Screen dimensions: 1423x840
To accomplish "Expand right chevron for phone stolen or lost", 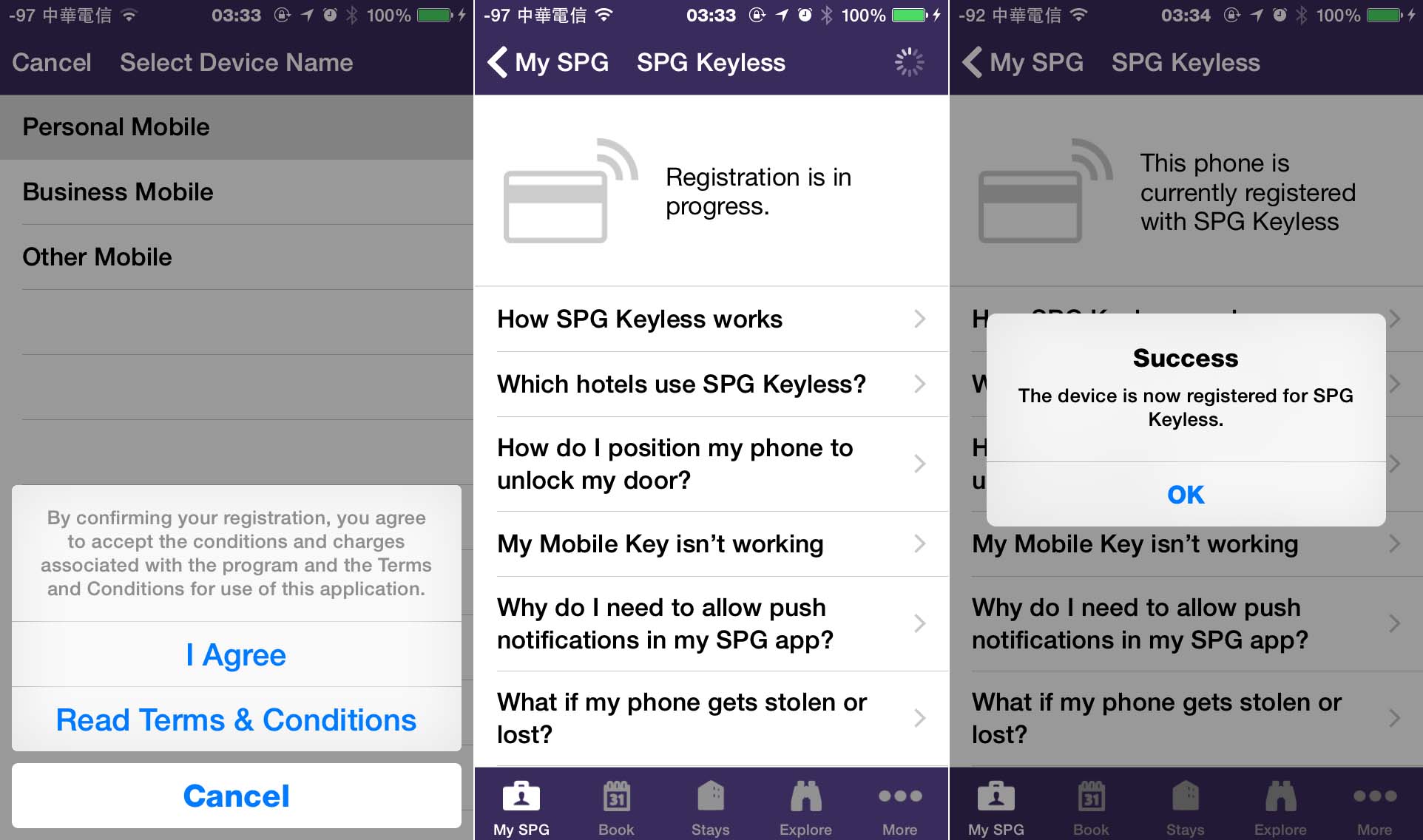I will [x=1394, y=718].
